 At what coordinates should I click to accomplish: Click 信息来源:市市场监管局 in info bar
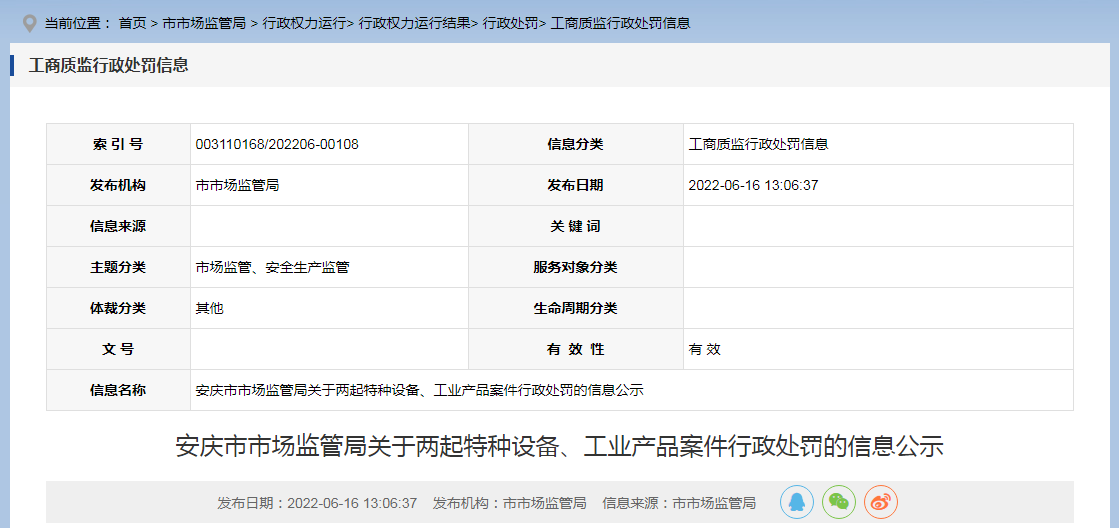click(679, 503)
